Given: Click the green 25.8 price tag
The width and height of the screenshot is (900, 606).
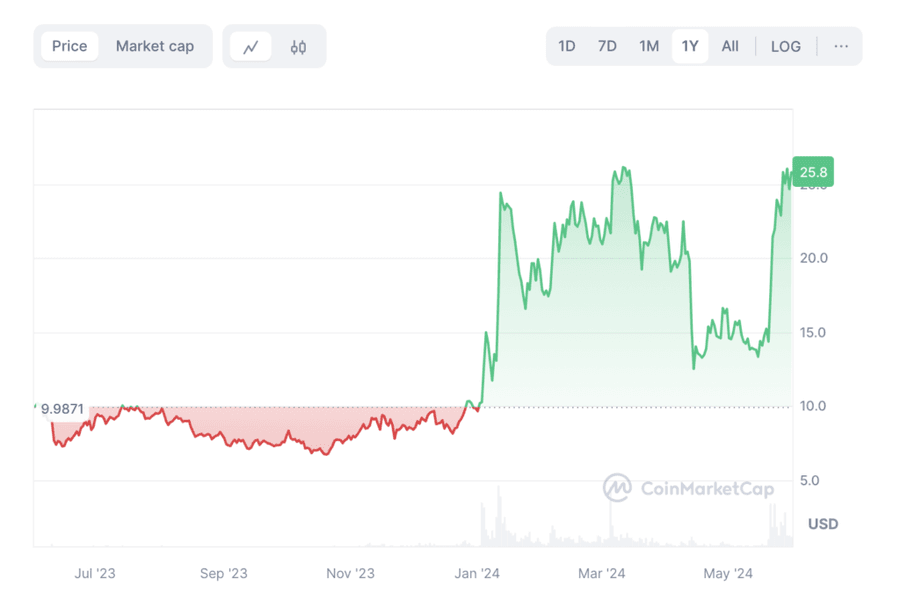Looking at the screenshot, I should click(813, 172).
